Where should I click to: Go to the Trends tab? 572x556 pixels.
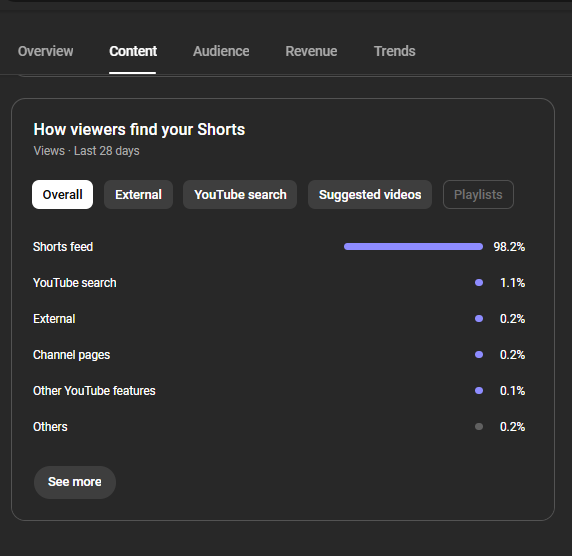[x=395, y=51]
